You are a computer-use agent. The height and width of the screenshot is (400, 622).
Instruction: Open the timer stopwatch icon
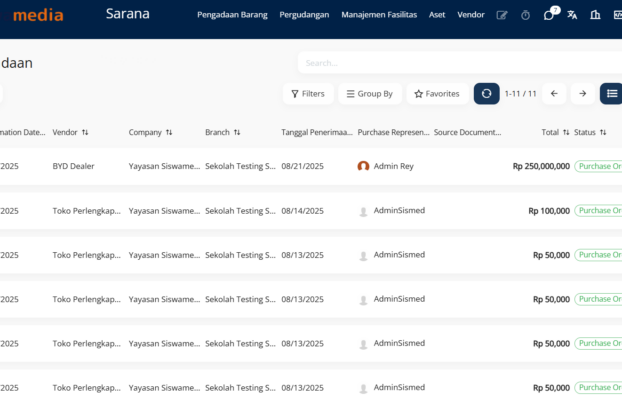pos(526,15)
